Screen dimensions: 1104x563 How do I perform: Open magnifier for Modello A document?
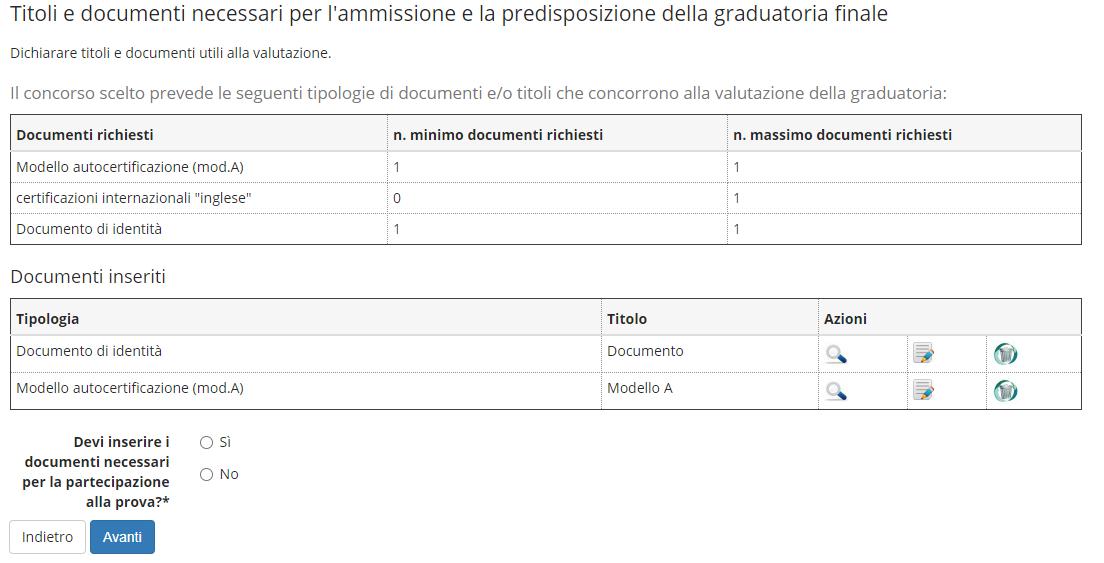[x=836, y=391]
